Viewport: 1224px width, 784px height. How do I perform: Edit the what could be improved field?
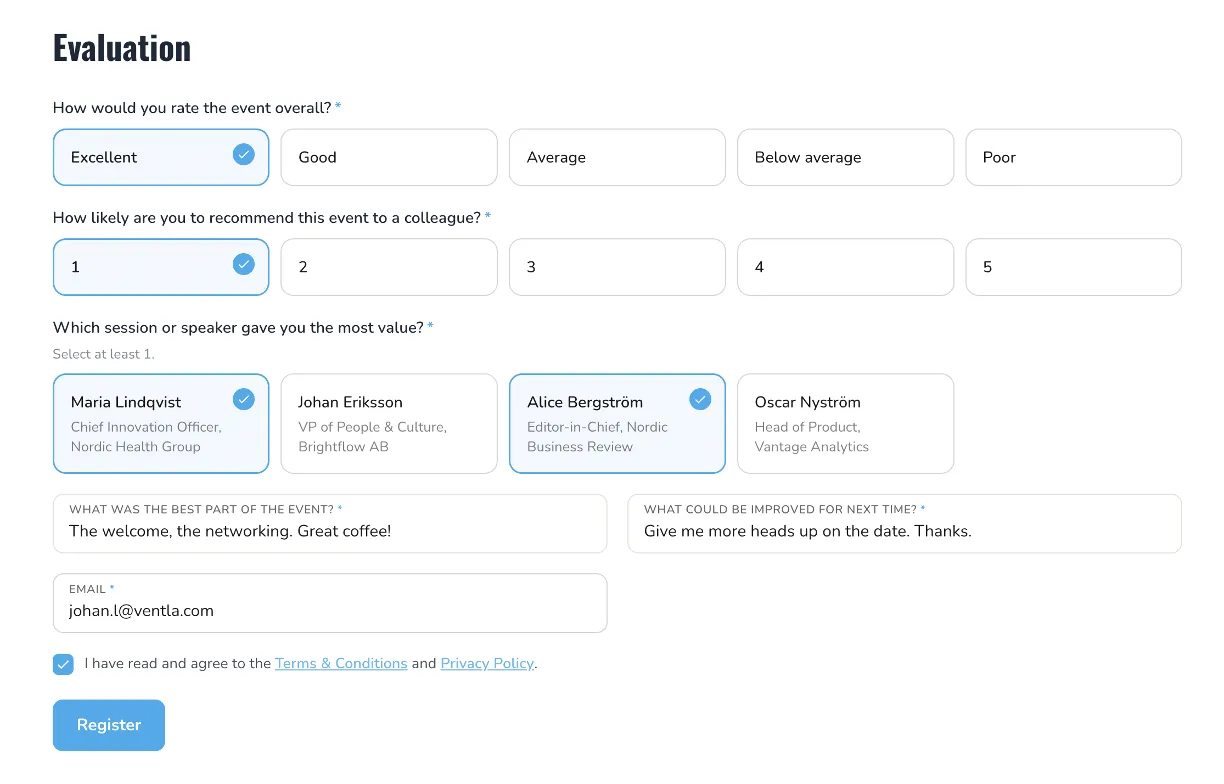(904, 523)
